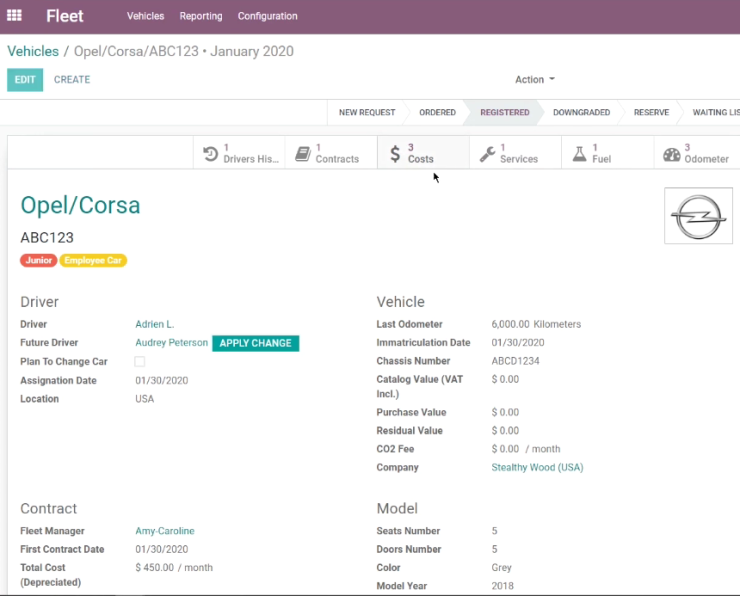Click the CREATE button
Screen dimensions: 740x596
coord(72,80)
